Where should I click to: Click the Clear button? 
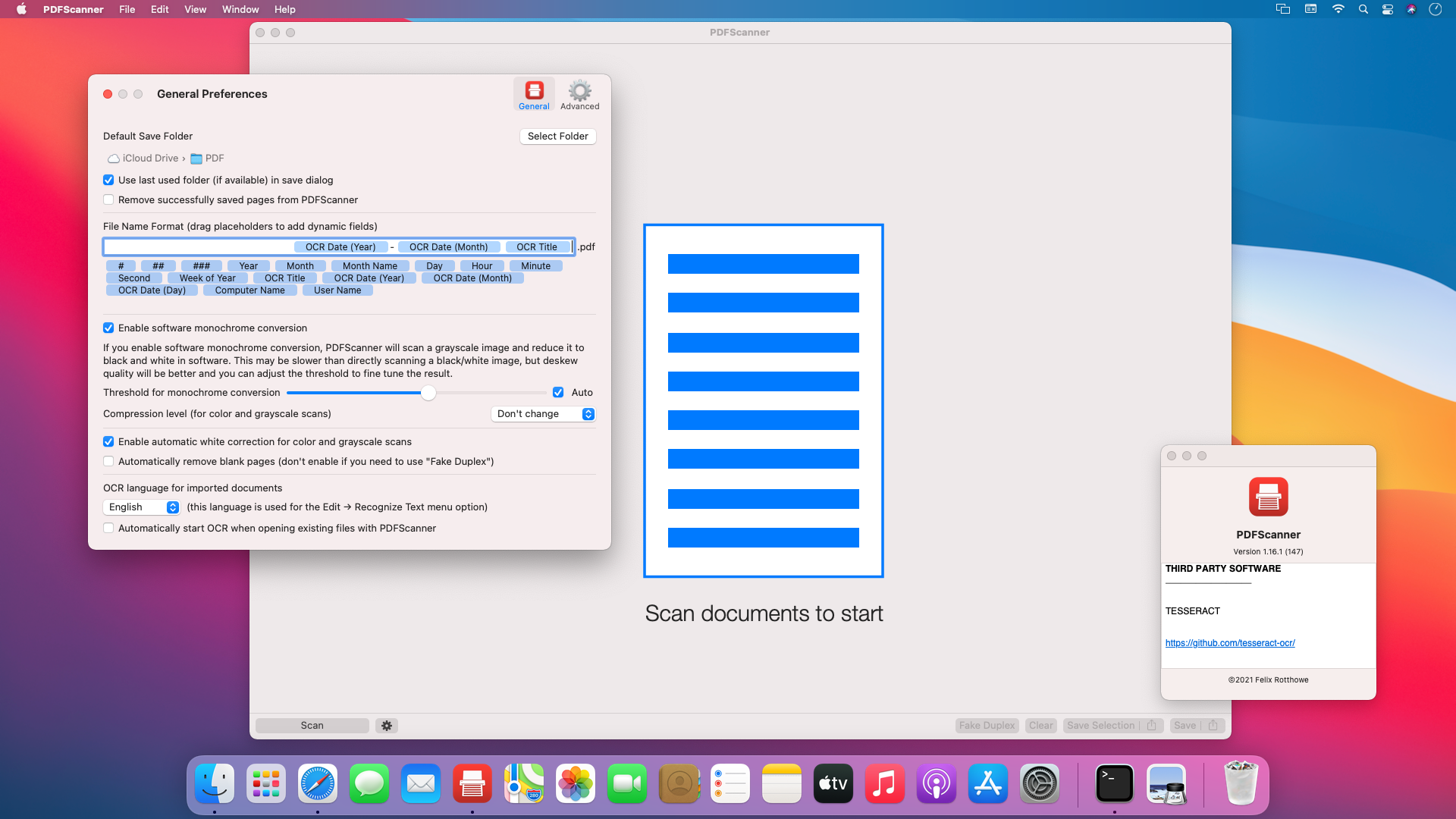click(1041, 726)
